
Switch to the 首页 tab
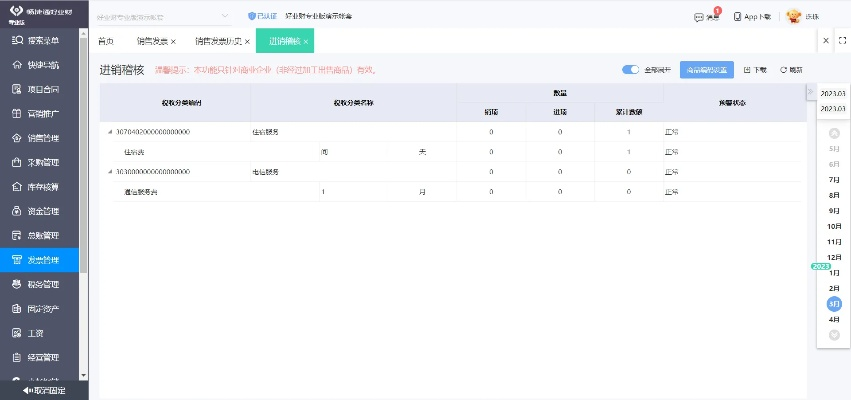coord(106,41)
